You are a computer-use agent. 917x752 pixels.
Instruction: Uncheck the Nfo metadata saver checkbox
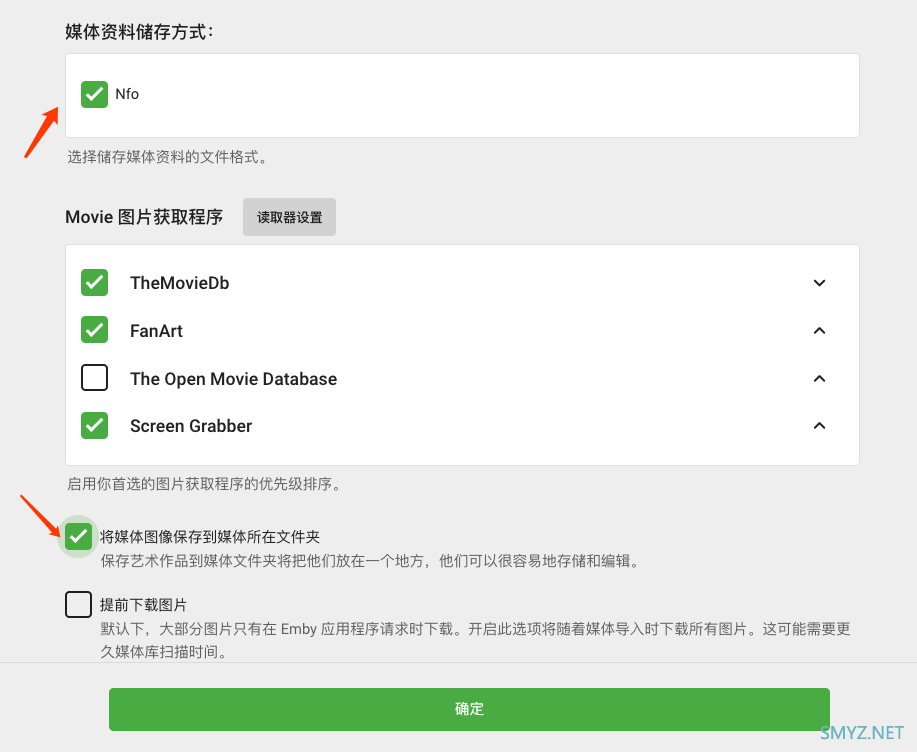pyautogui.click(x=94, y=94)
